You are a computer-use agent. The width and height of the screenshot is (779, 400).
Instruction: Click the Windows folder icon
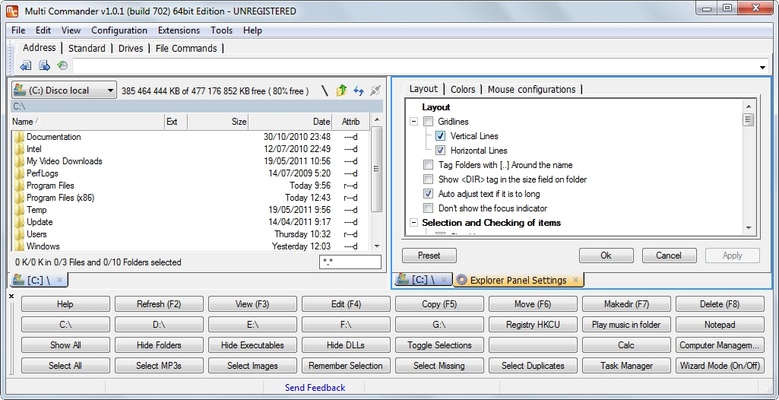19,246
